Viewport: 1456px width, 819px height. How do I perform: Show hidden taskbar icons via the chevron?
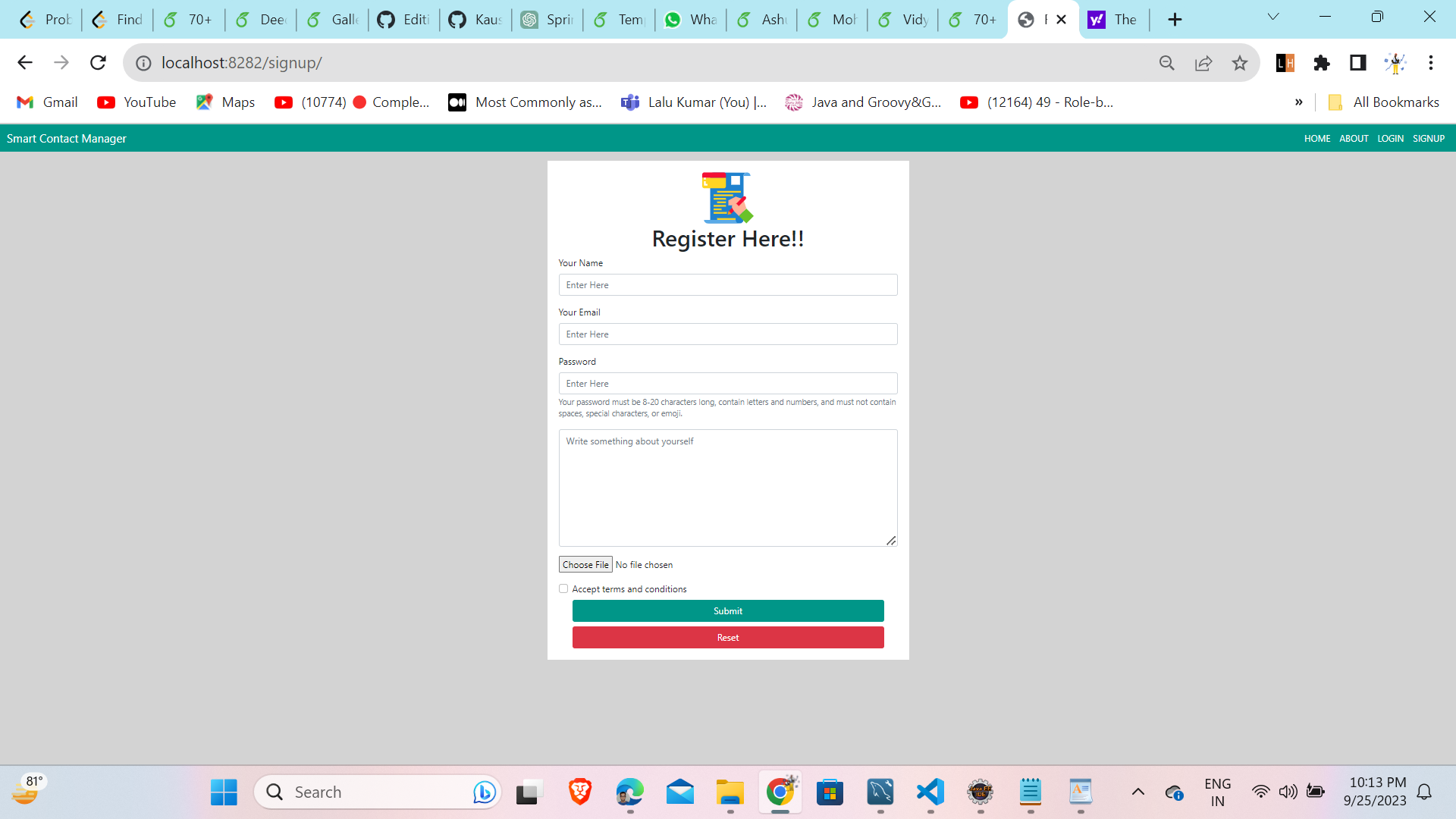click(x=1138, y=792)
